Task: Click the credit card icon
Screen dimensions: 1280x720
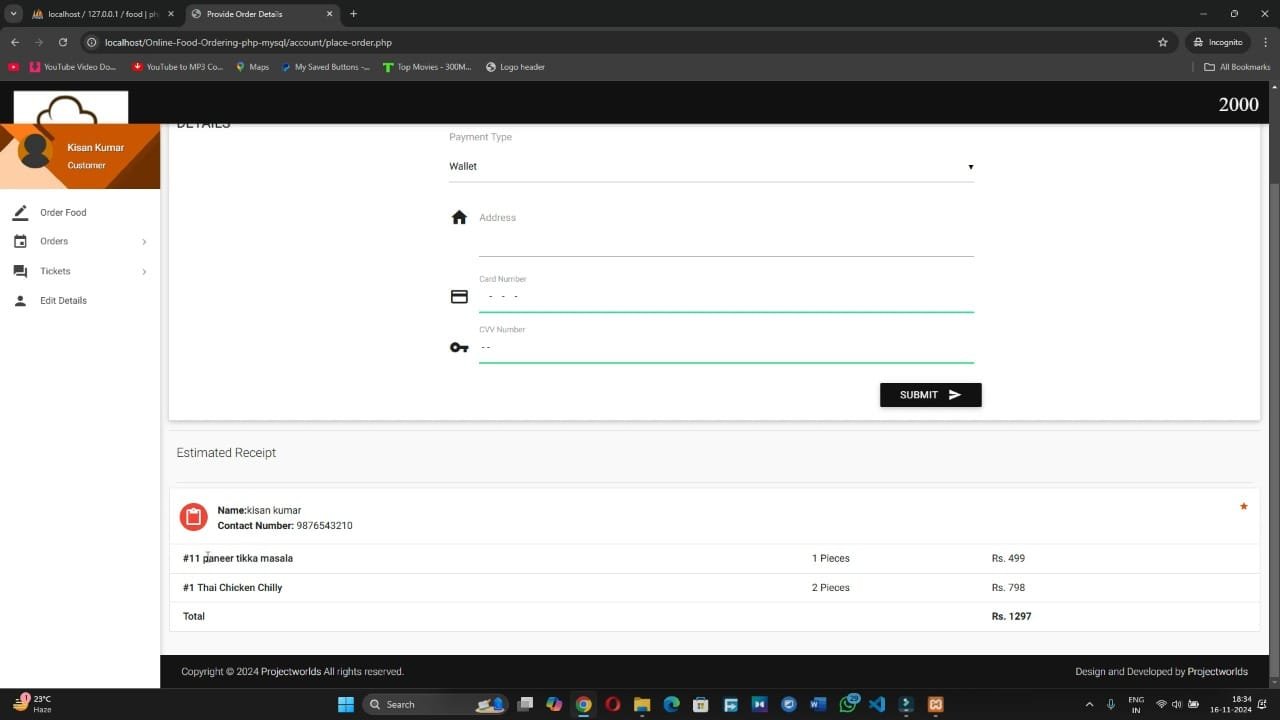Action: (x=459, y=297)
